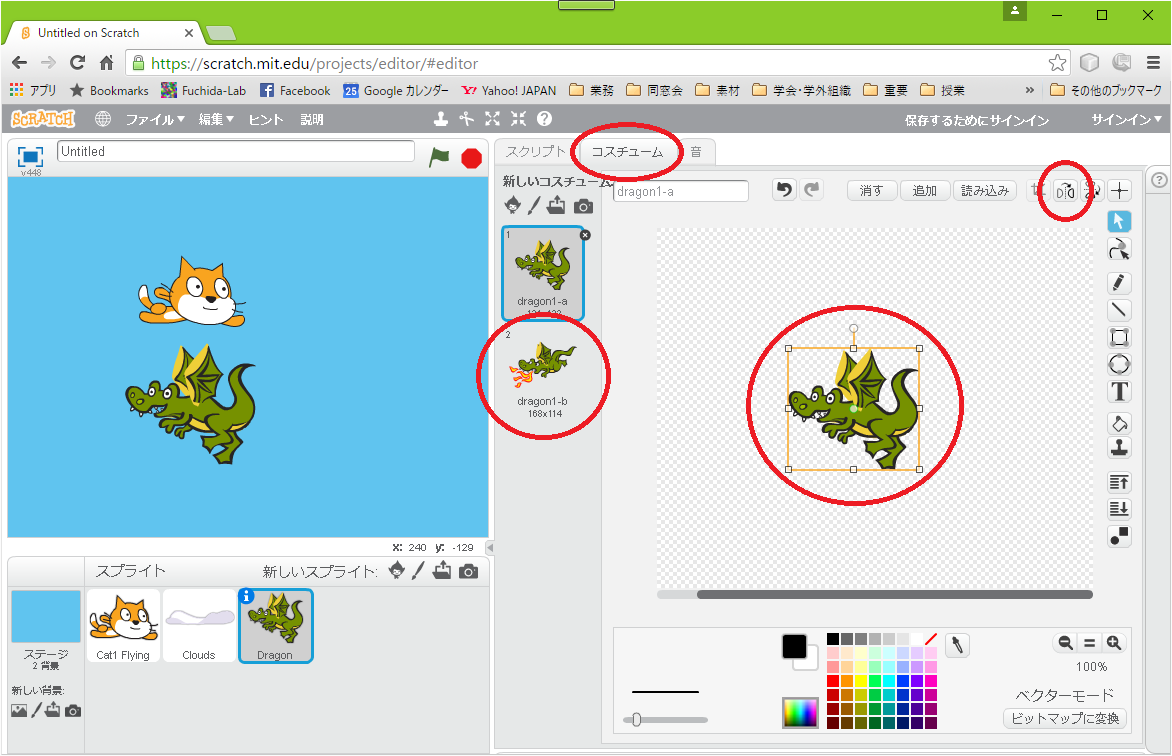Activate the eyedropper color picker tool
Screen dimensions: 1172x756
pyautogui.click(x=957, y=645)
